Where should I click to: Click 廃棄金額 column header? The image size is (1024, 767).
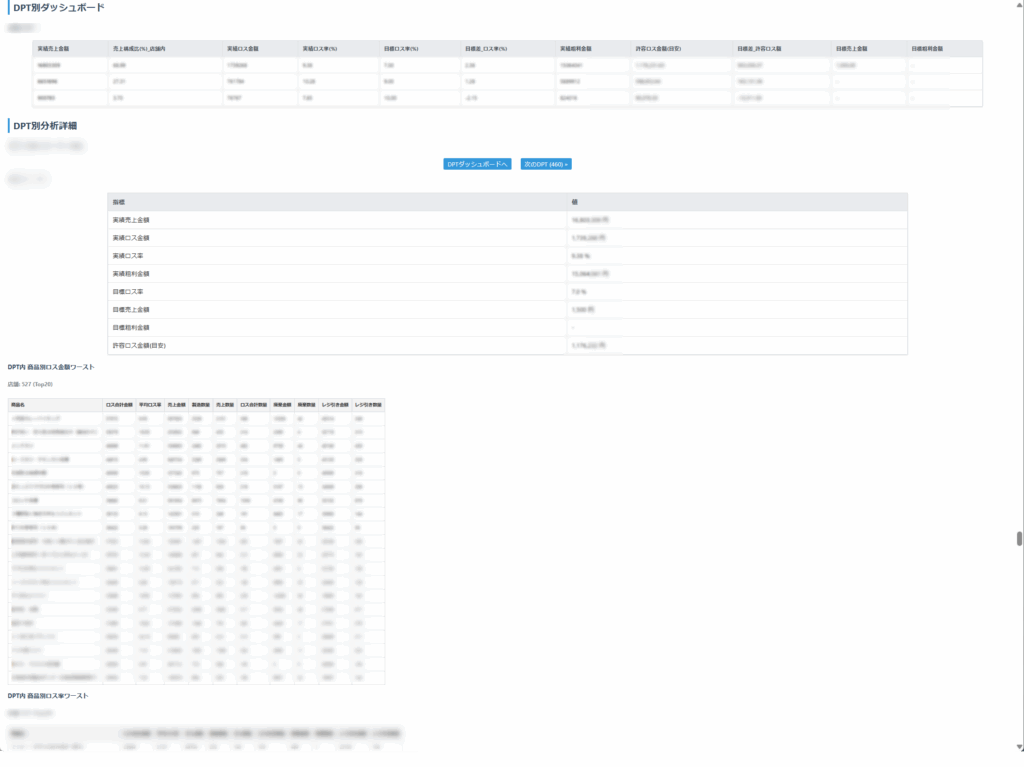tap(280, 405)
